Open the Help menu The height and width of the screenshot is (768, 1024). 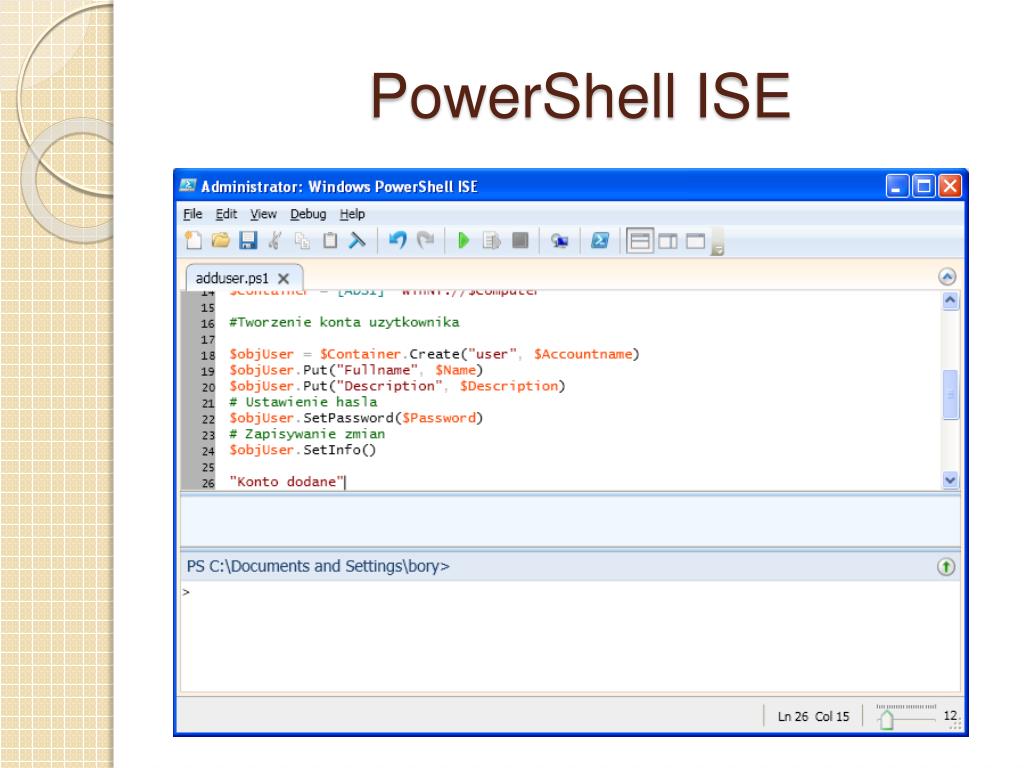tap(353, 214)
